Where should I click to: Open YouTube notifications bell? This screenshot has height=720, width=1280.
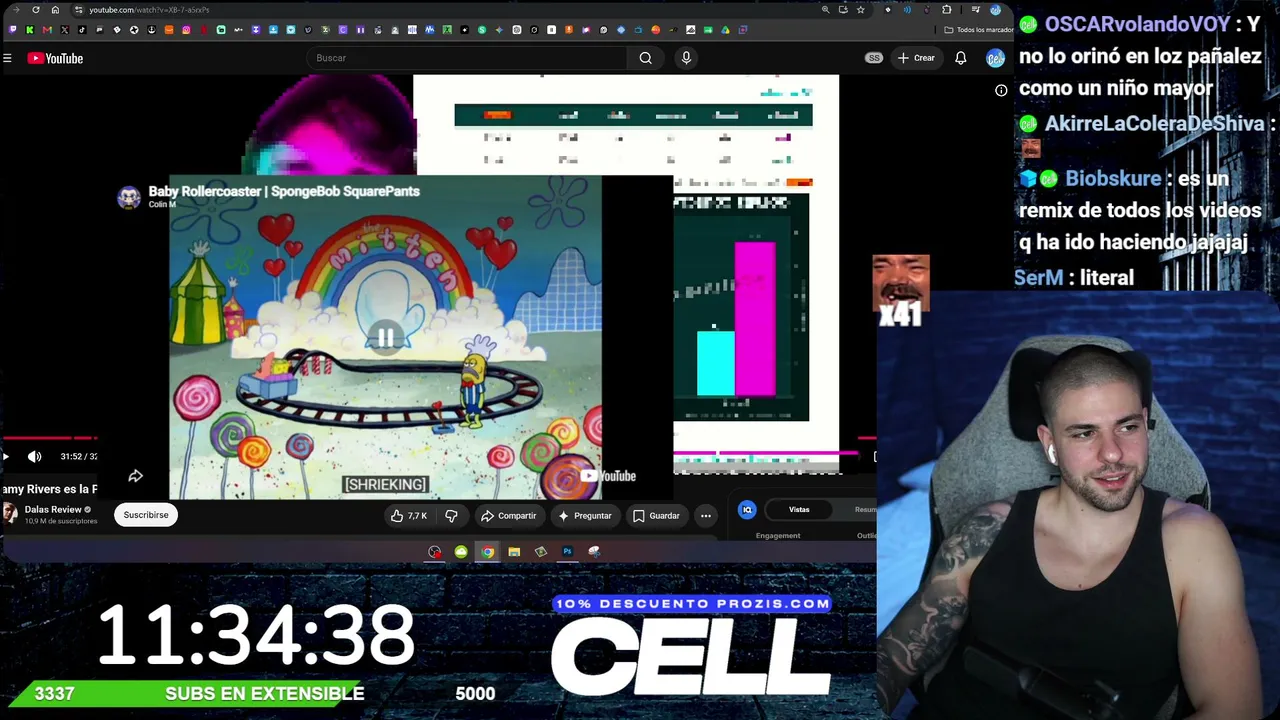(961, 58)
